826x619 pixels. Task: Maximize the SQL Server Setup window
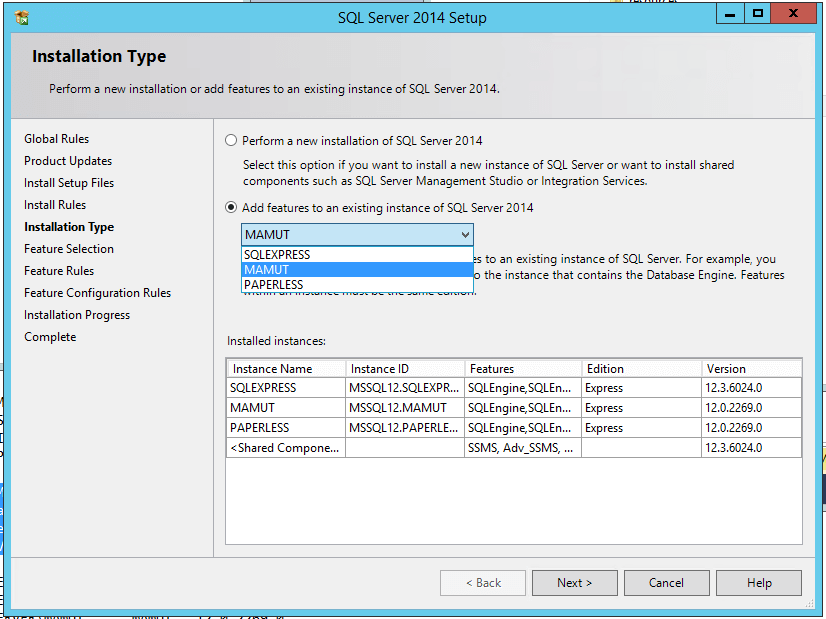(758, 14)
